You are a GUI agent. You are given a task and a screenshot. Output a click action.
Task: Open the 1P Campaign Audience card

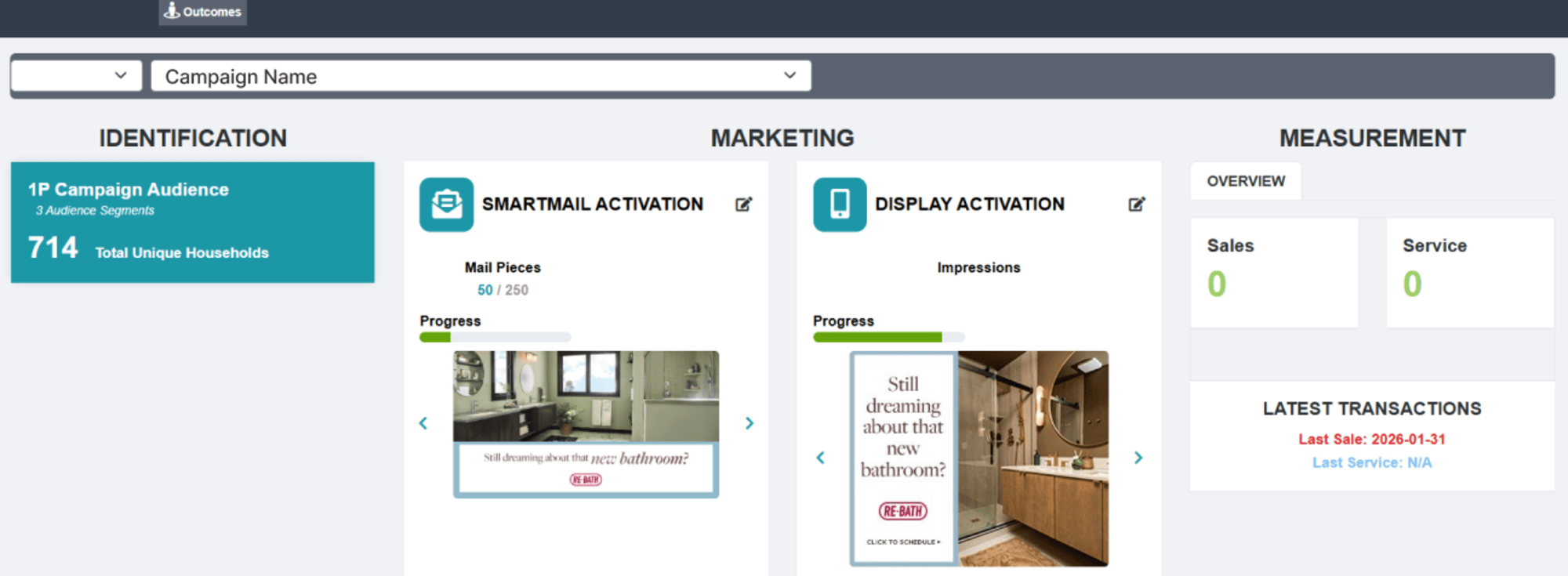[x=192, y=223]
